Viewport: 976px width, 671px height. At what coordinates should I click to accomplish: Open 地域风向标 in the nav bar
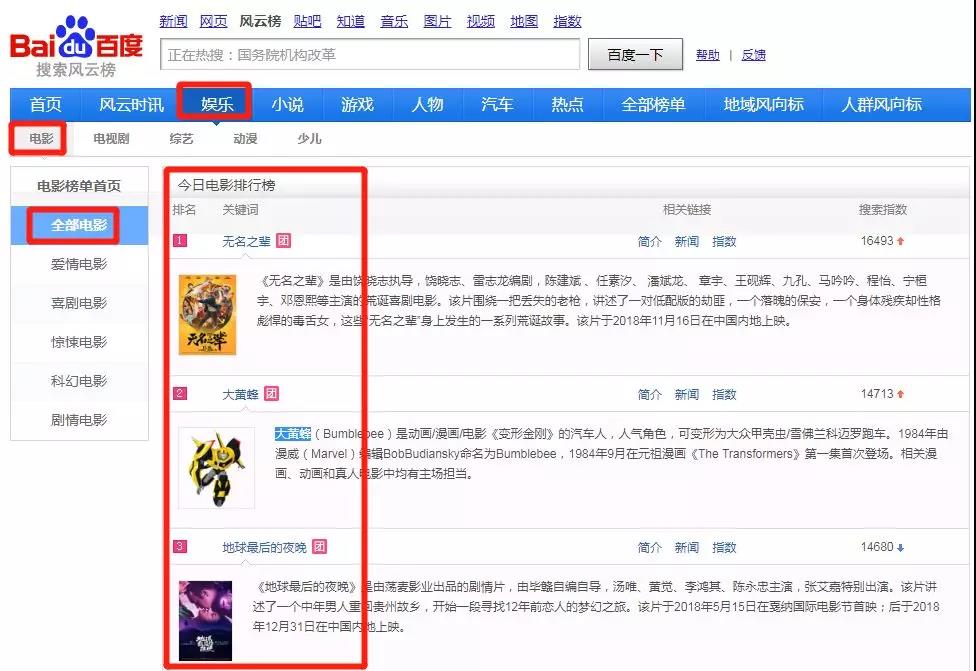(763, 104)
